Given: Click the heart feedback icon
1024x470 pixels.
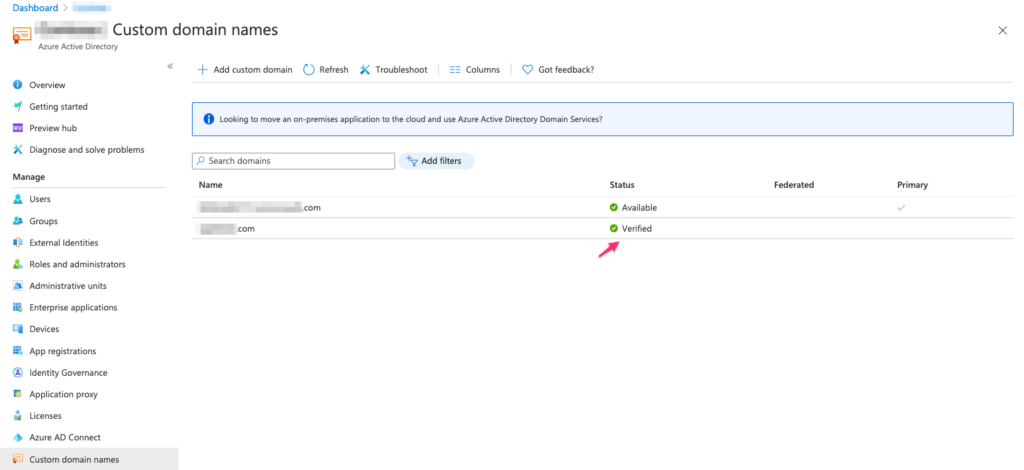Looking at the screenshot, I should click(x=528, y=69).
